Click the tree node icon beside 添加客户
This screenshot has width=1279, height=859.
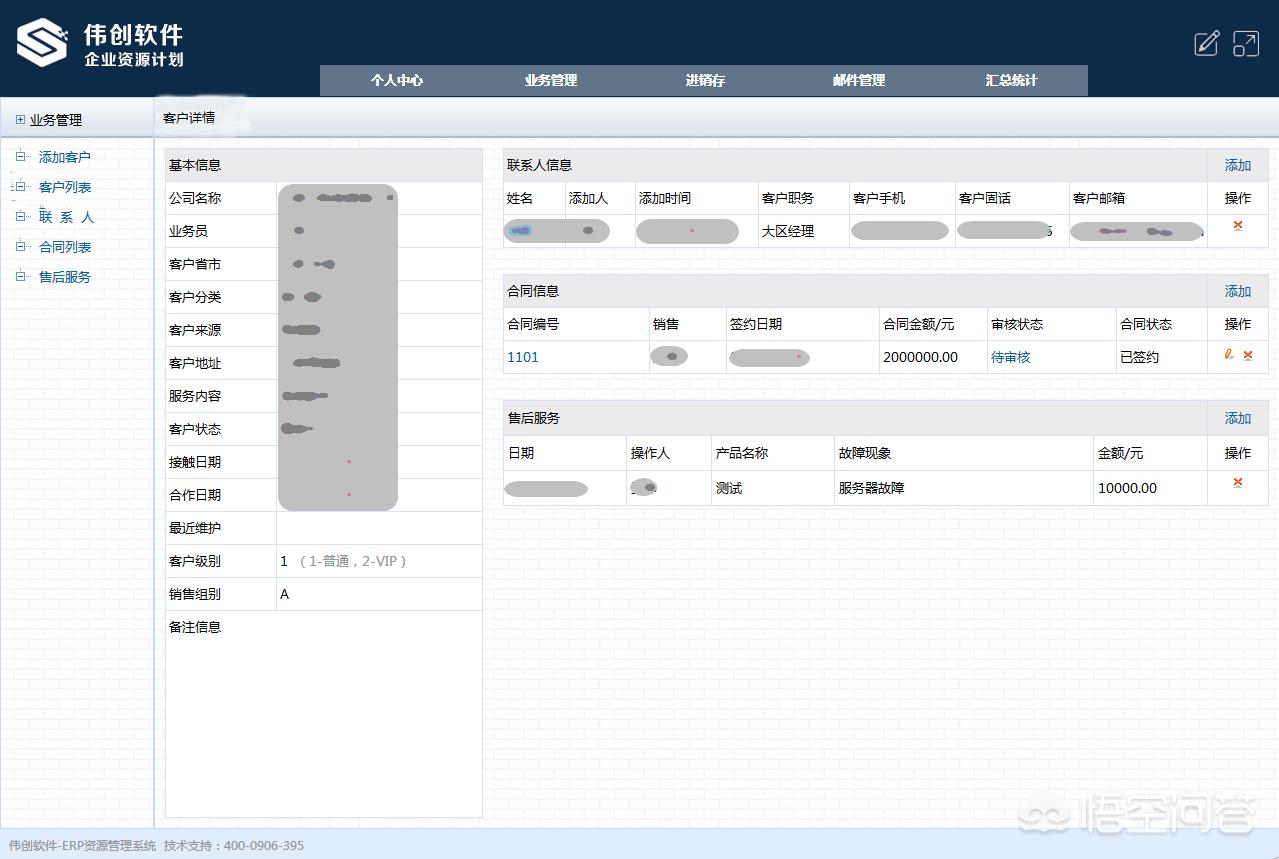[22, 156]
